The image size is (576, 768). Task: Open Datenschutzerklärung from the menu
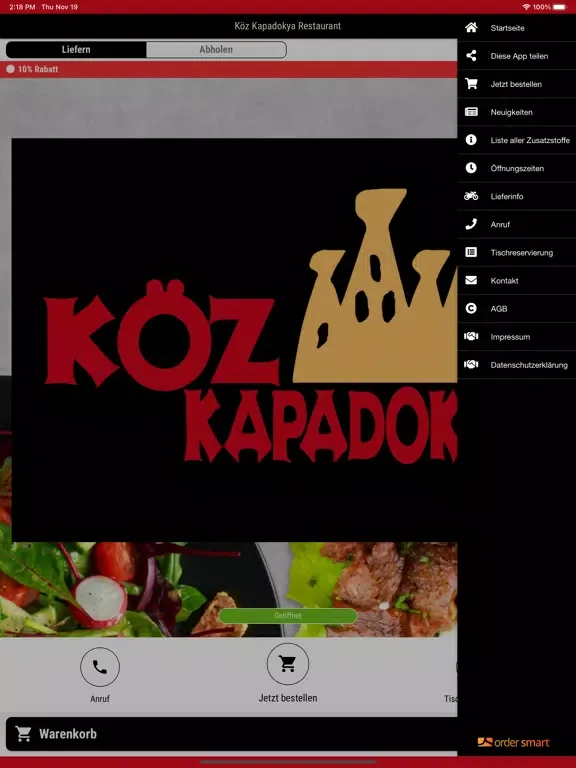(x=517, y=365)
